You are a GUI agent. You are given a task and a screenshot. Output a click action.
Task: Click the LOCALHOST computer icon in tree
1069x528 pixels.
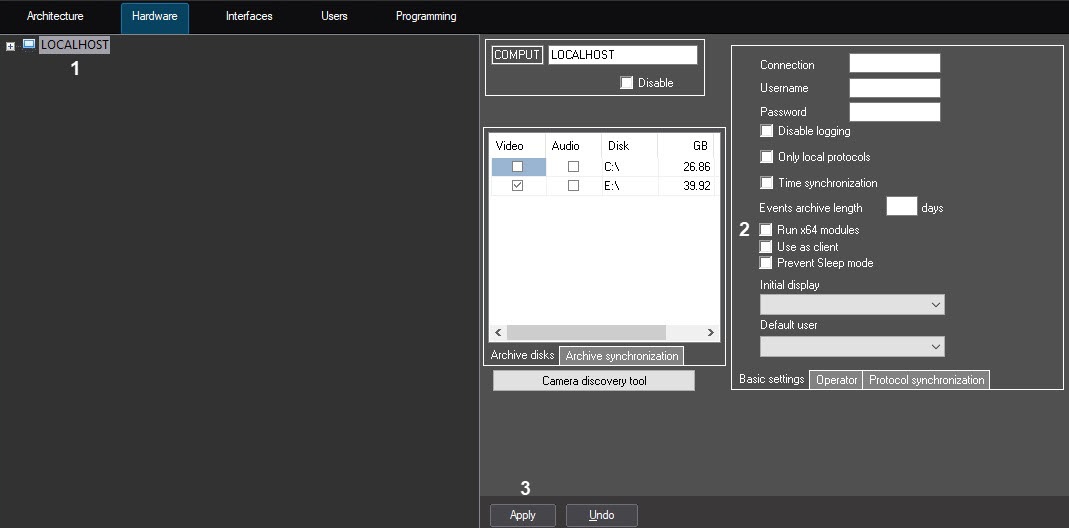click(x=28, y=45)
